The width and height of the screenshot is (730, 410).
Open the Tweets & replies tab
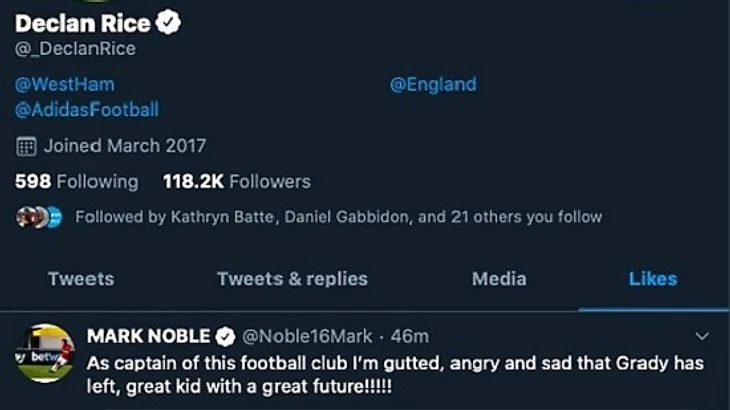coord(292,279)
